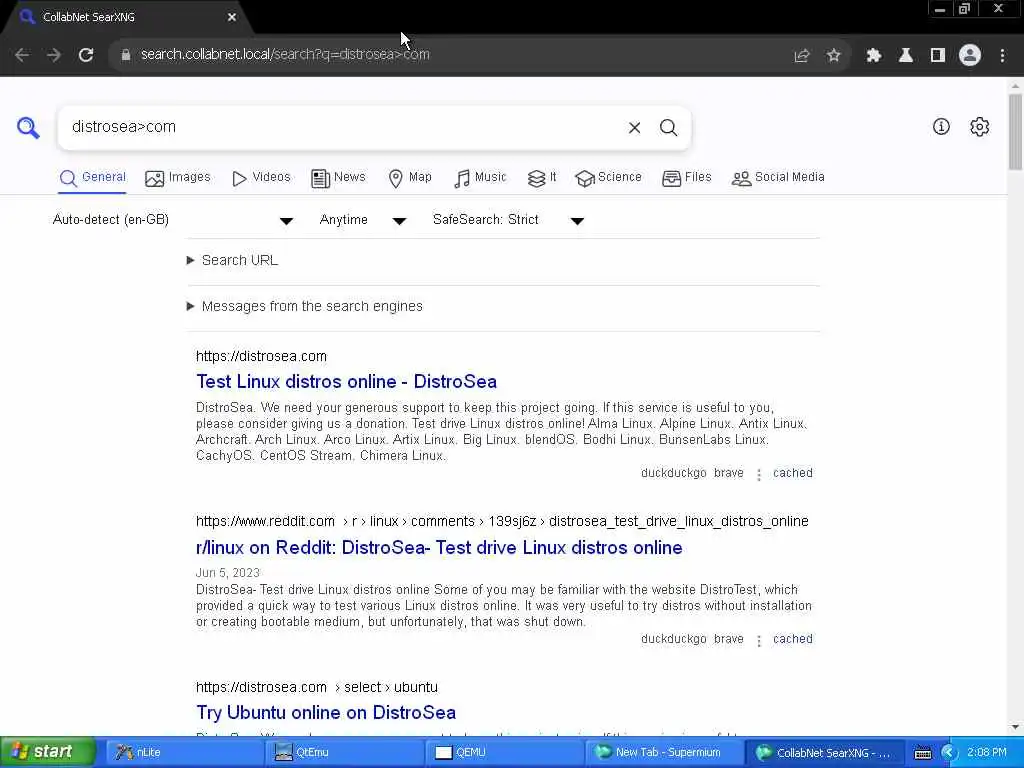Click the https://distrosea.com URL text
1024x768 pixels.
(261, 357)
